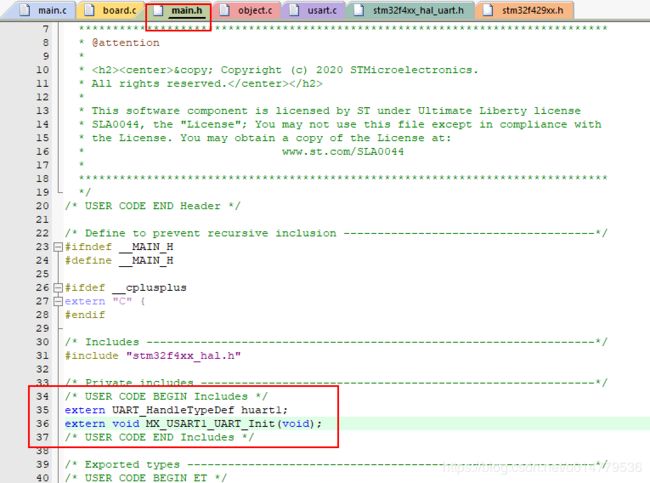Click on 'MX_USART1_UART_Init' in line 36
This screenshot has height=483, width=650.
pyautogui.click(x=210, y=424)
